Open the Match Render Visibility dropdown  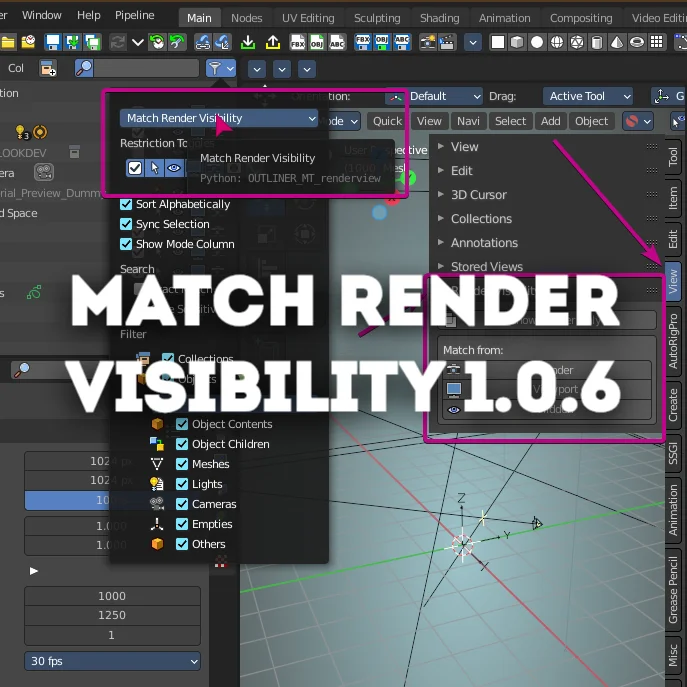pos(219,118)
